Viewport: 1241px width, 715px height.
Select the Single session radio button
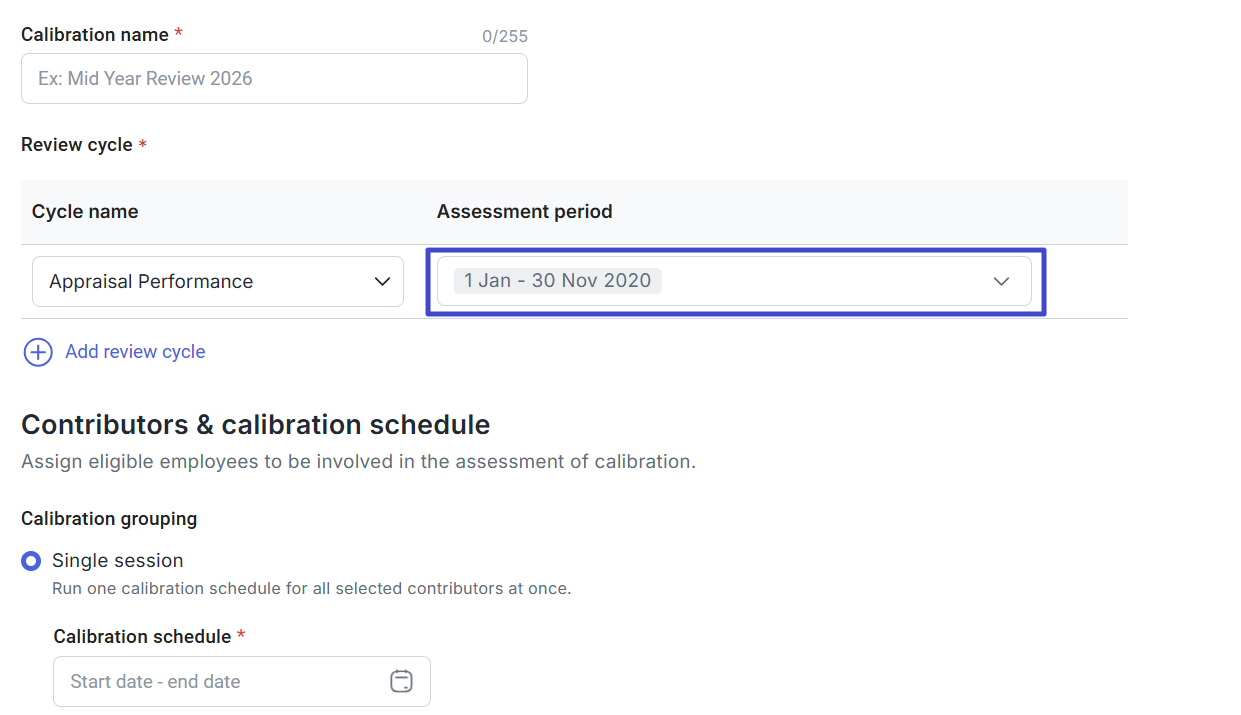click(32, 561)
